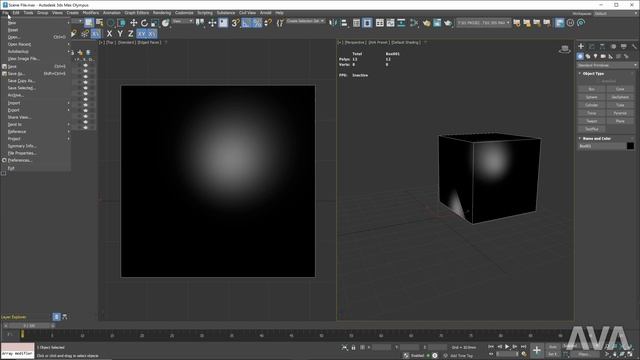Viewport: 640px width, 360px height.
Task: Toggle Percent Snap button
Action: pyautogui.click(x=257, y=23)
